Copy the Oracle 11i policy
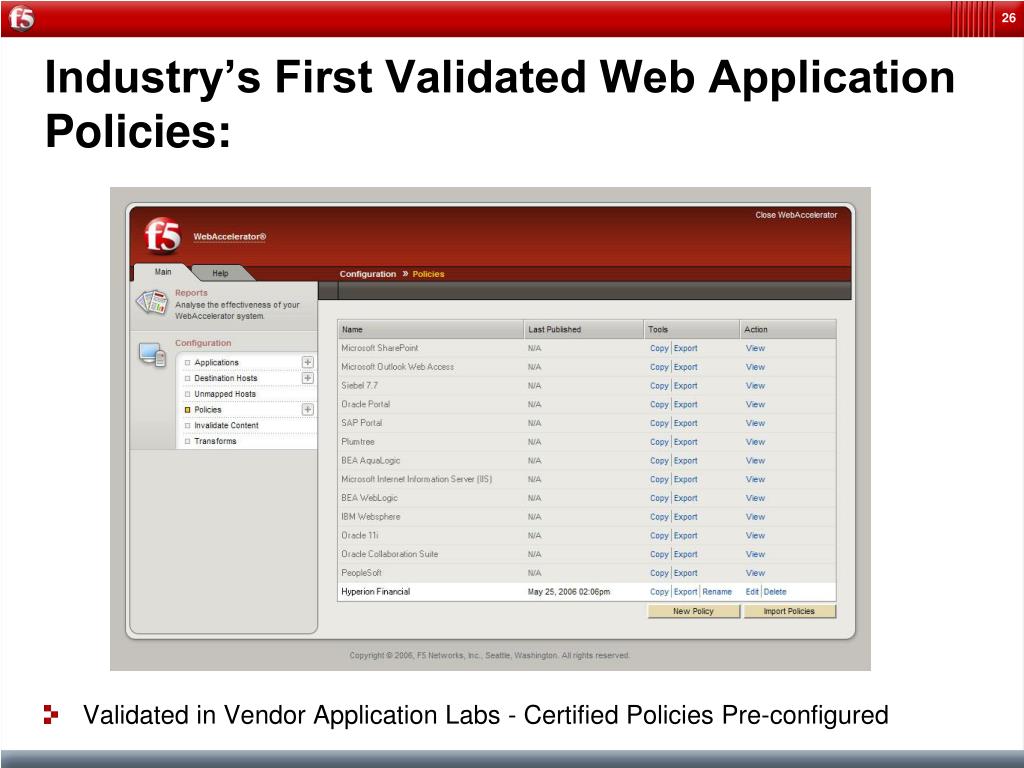The height and width of the screenshot is (768, 1024). 659,536
